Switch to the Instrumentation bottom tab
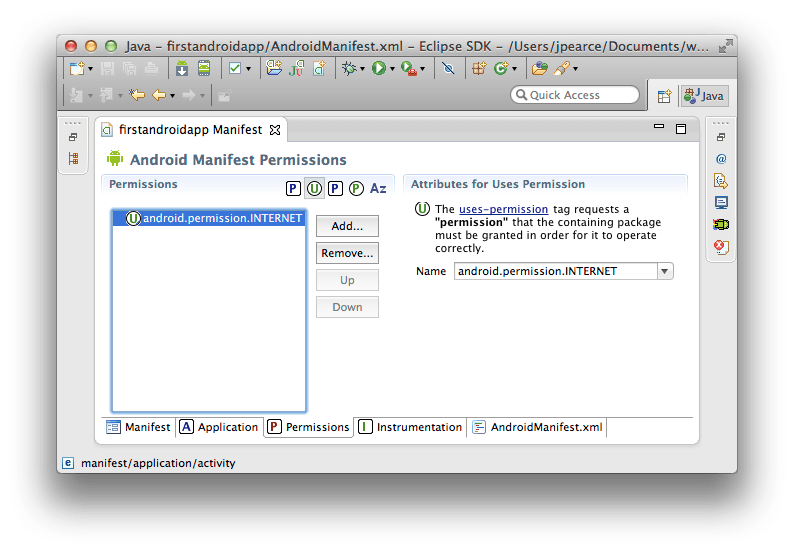Viewport: 794px width, 552px height. click(410, 427)
